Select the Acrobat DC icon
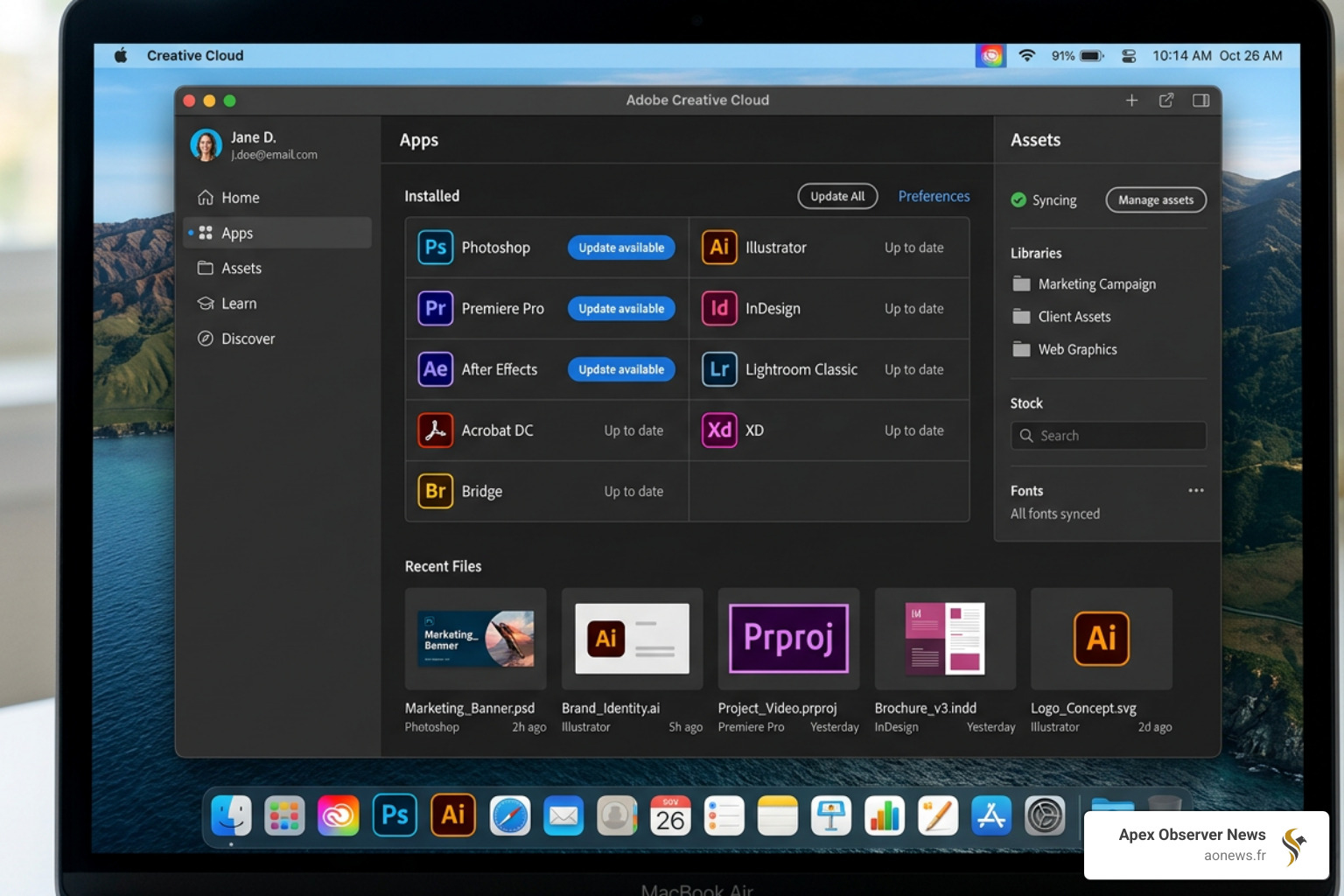The height and width of the screenshot is (896, 1344). pos(435,430)
